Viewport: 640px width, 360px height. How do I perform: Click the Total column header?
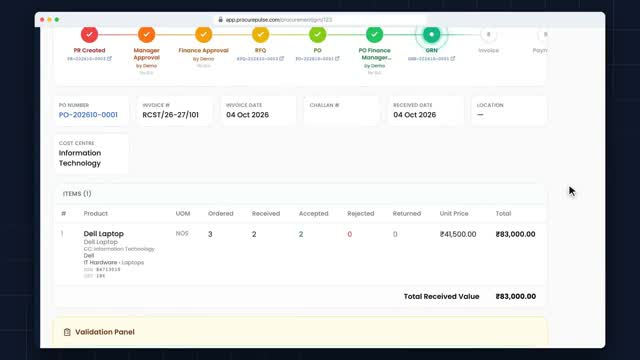(503, 213)
